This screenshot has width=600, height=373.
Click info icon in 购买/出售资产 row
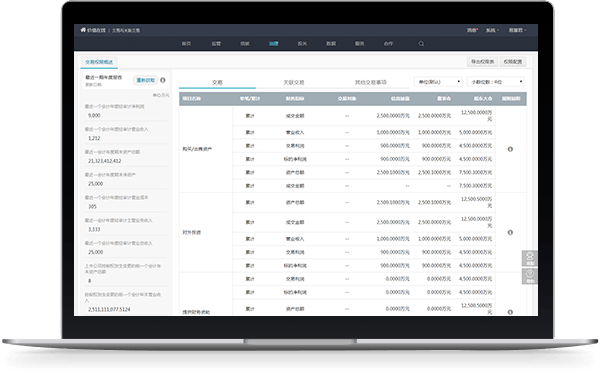(x=510, y=149)
